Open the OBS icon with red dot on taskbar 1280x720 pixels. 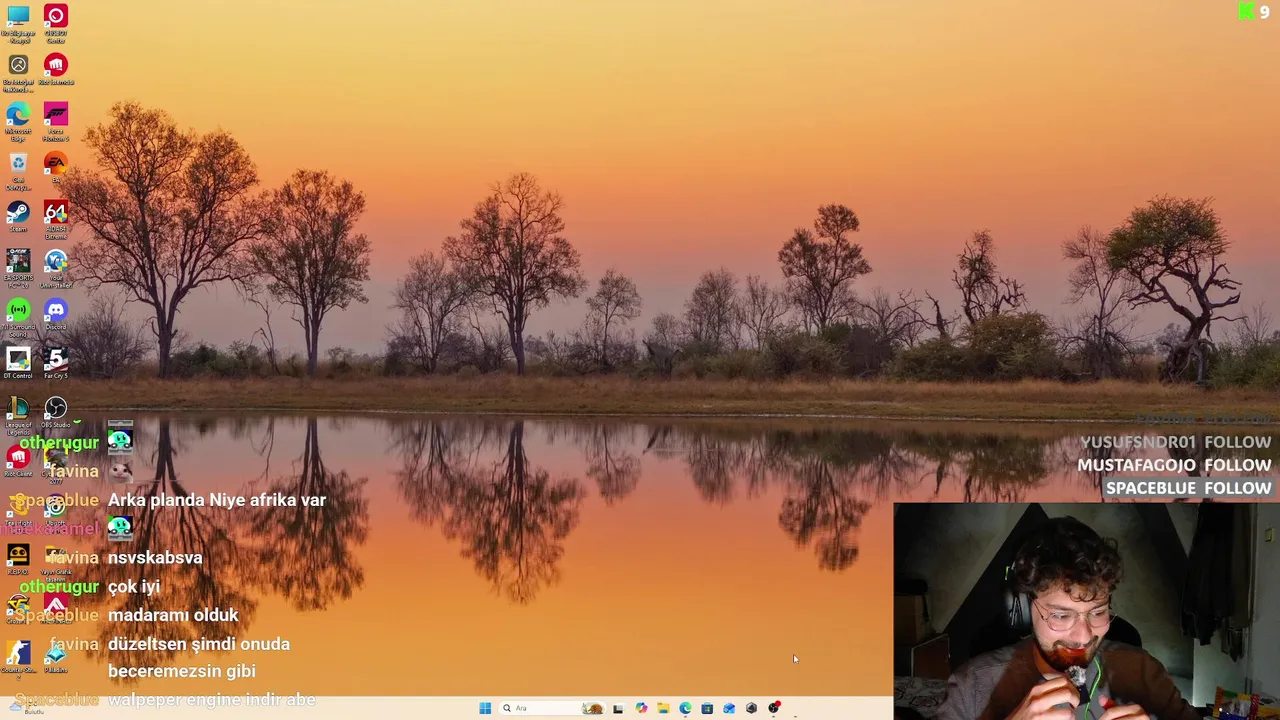click(774, 708)
